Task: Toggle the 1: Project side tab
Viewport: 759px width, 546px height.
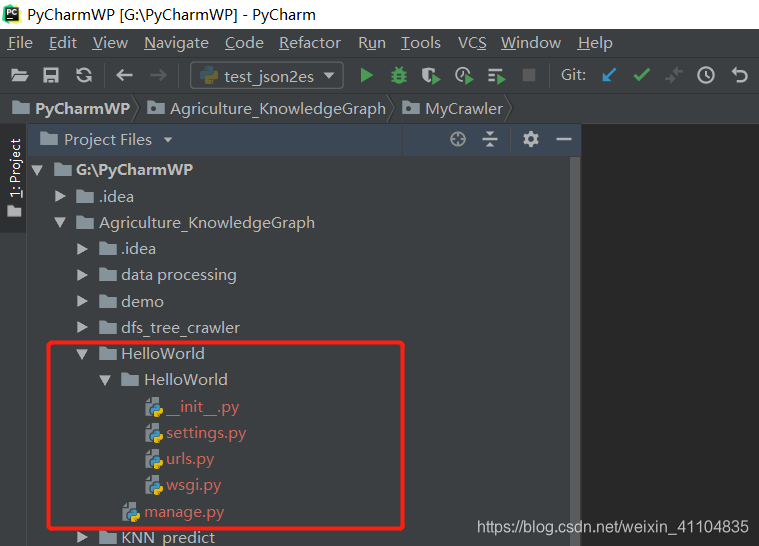Action: click(15, 178)
